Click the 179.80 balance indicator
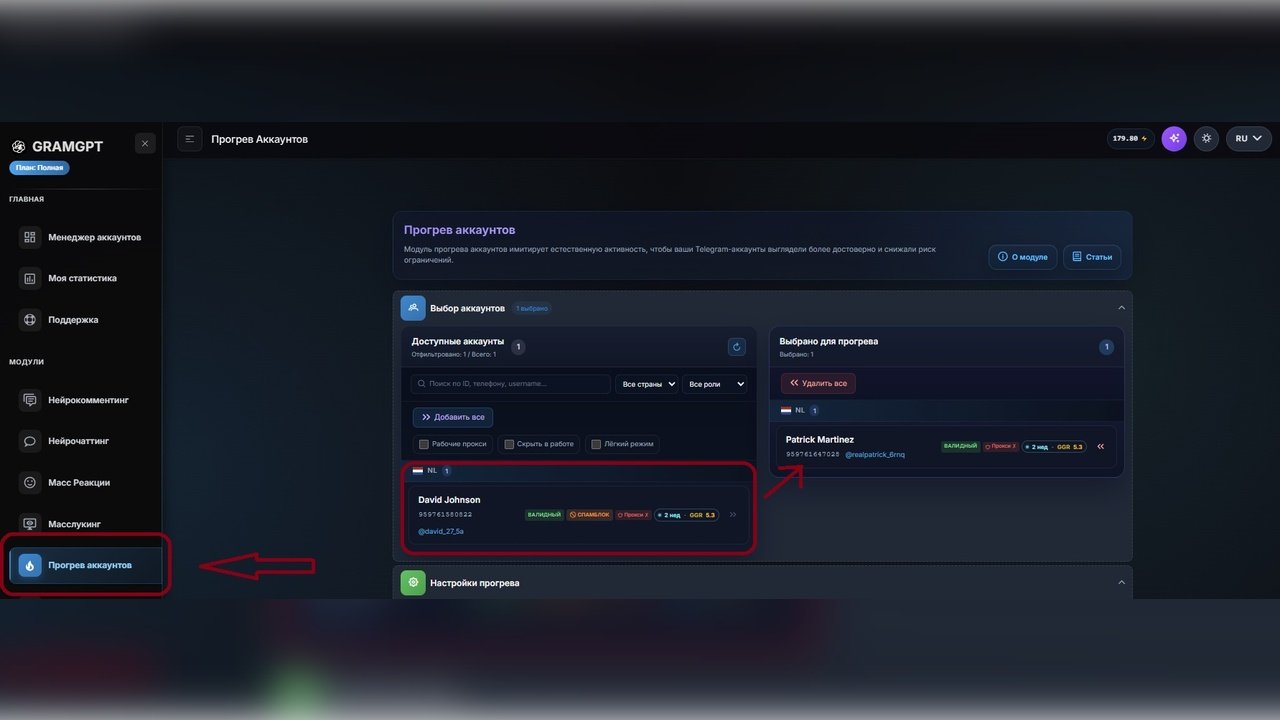Image resolution: width=1280 pixels, height=720 pixels. coord(1130,139)
